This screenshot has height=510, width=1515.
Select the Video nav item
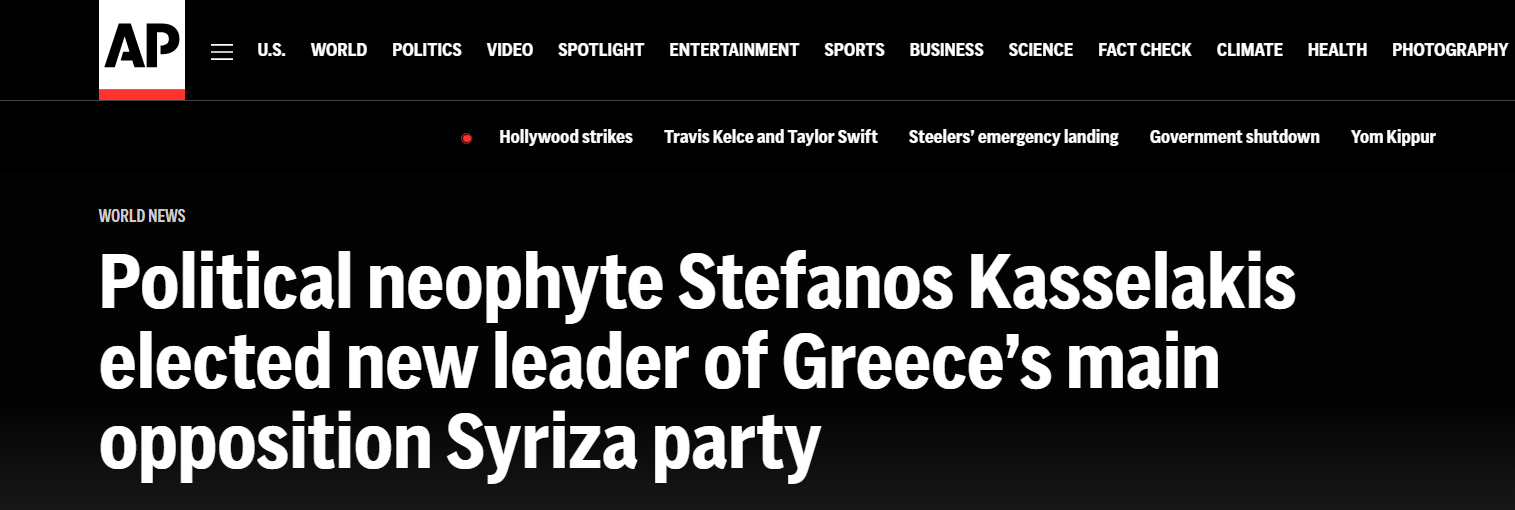(x=510, y=50)
